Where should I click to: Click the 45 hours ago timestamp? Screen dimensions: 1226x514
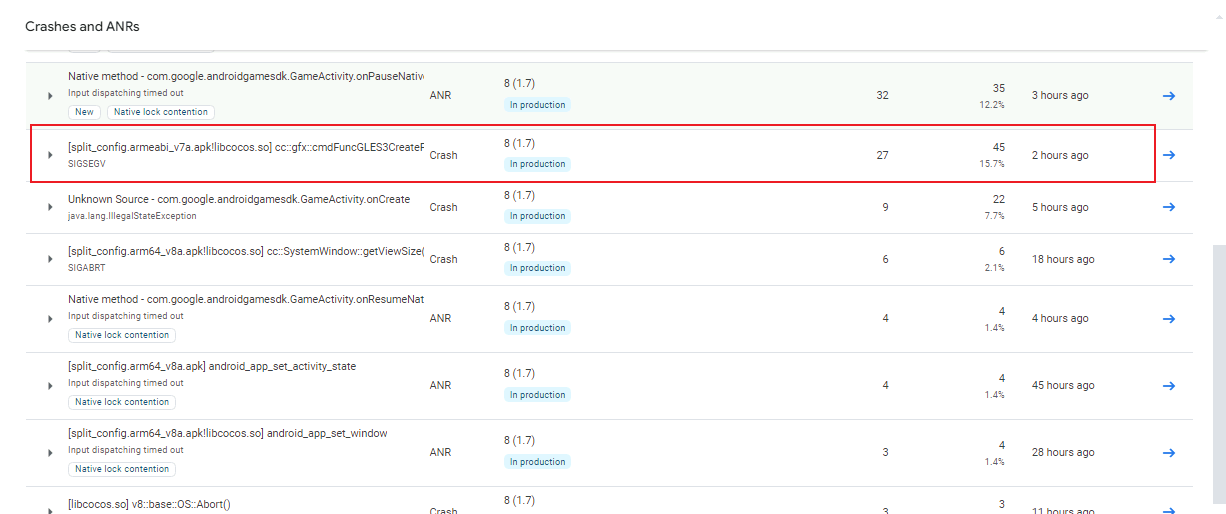click(x=1063, y=385)
